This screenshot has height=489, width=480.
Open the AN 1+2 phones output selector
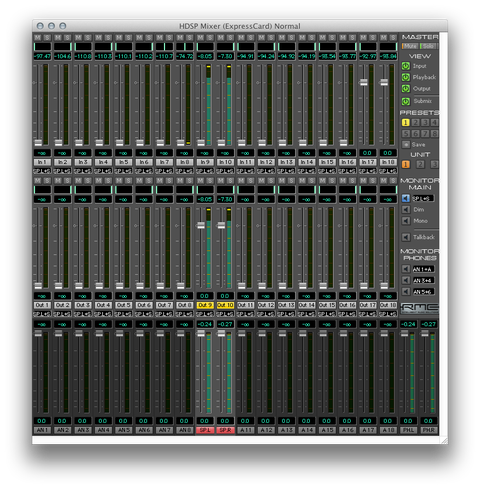(x=423, y=269)
